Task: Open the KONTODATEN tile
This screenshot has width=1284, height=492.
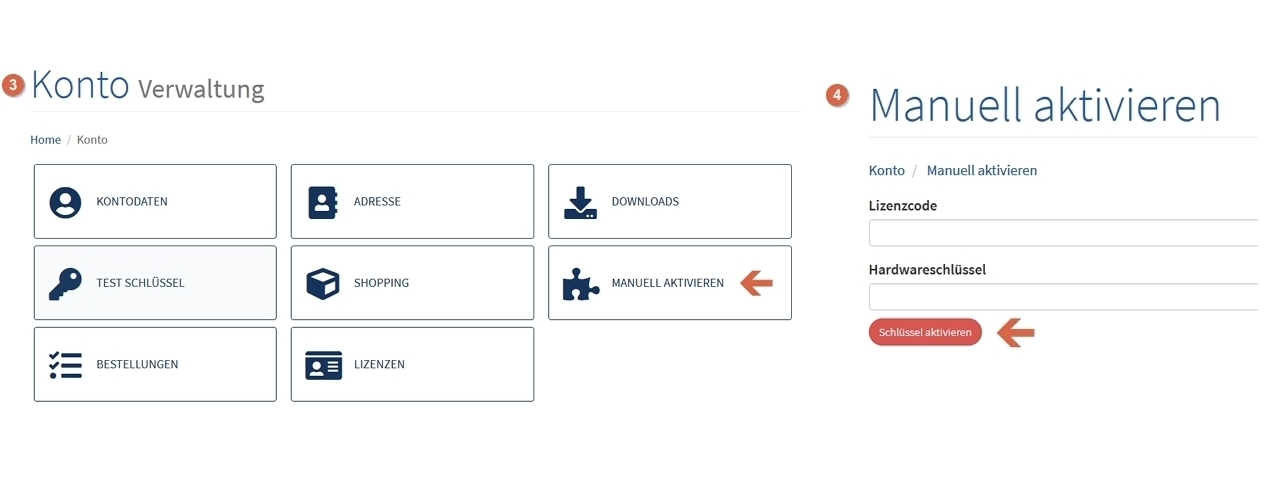Action: (155, 201)
